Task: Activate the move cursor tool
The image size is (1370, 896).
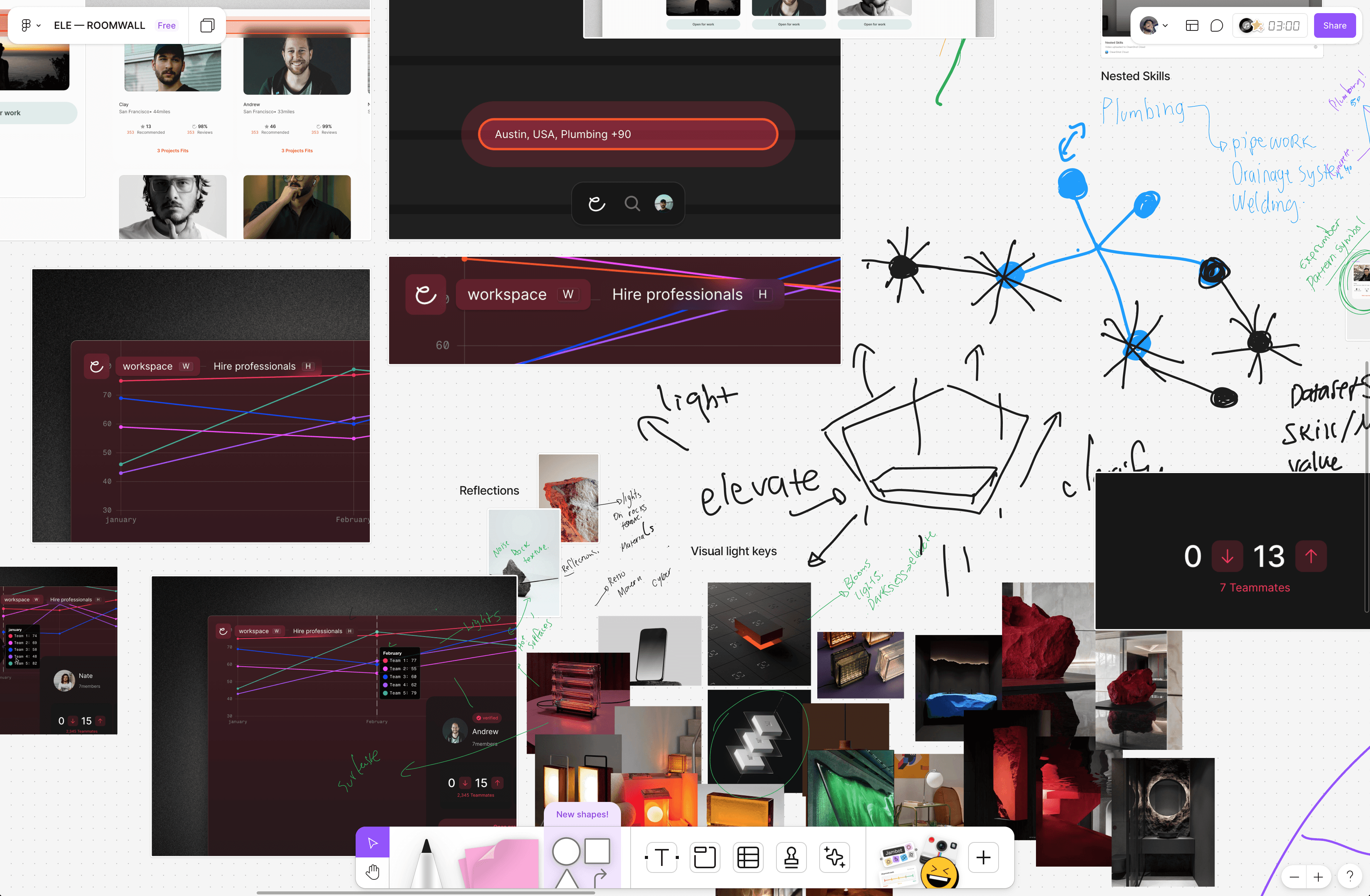Action: click(373, 843)
